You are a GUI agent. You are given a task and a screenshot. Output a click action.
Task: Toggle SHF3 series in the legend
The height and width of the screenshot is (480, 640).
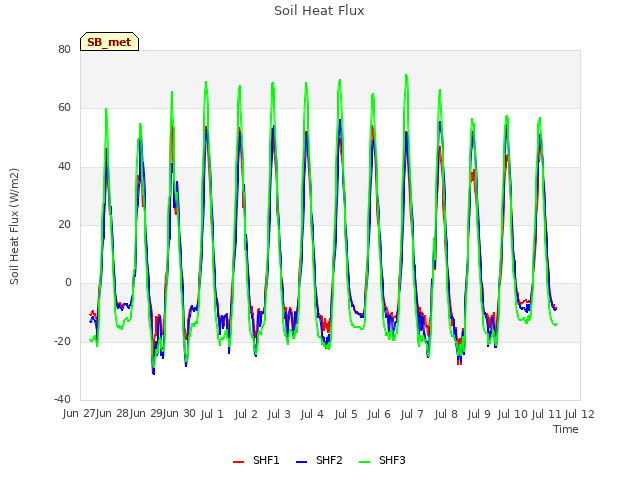(382, 460)
